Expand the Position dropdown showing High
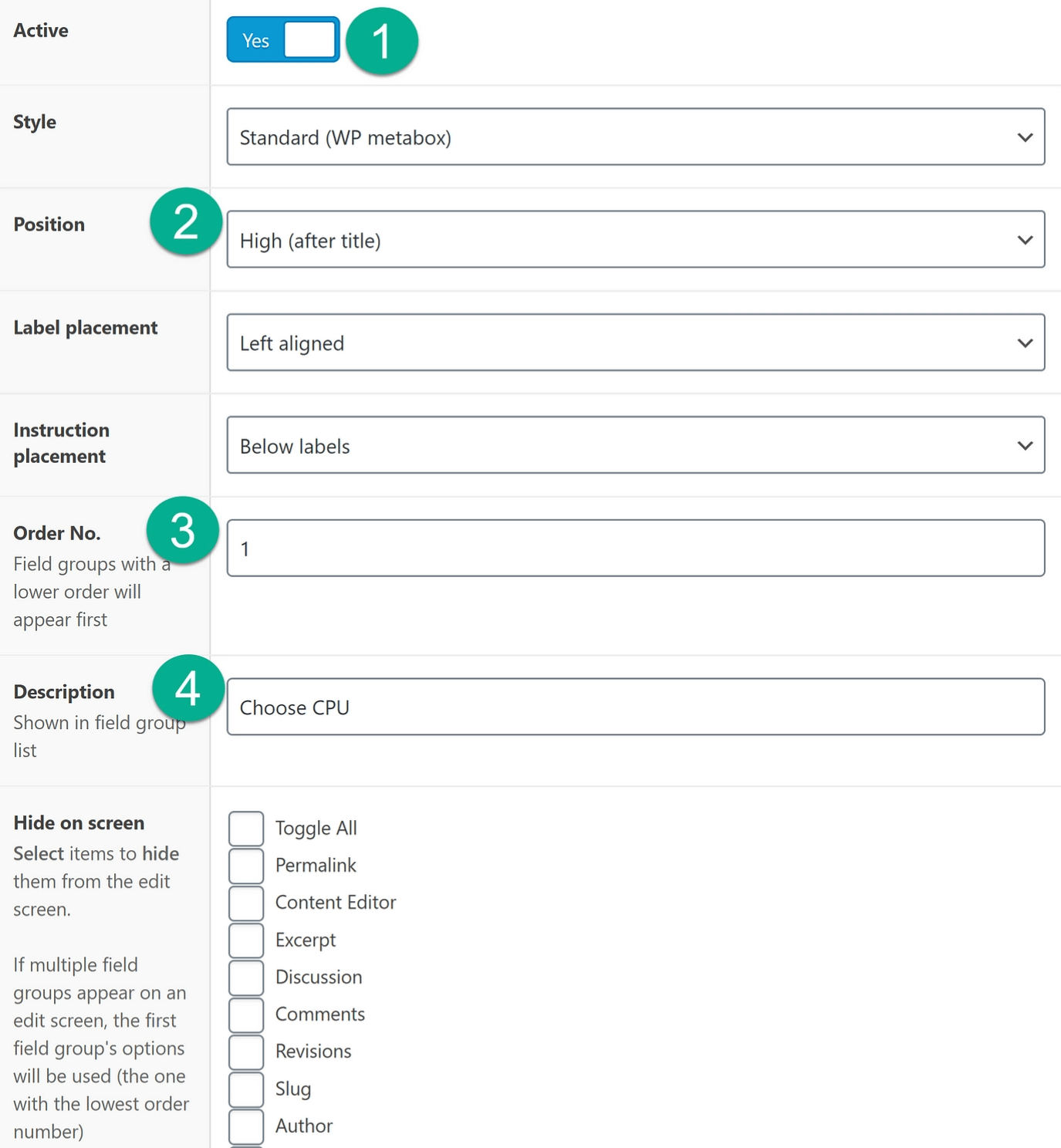Image resolution: width=1061 pixels, height=1148 pixels. tap(635, 240)
